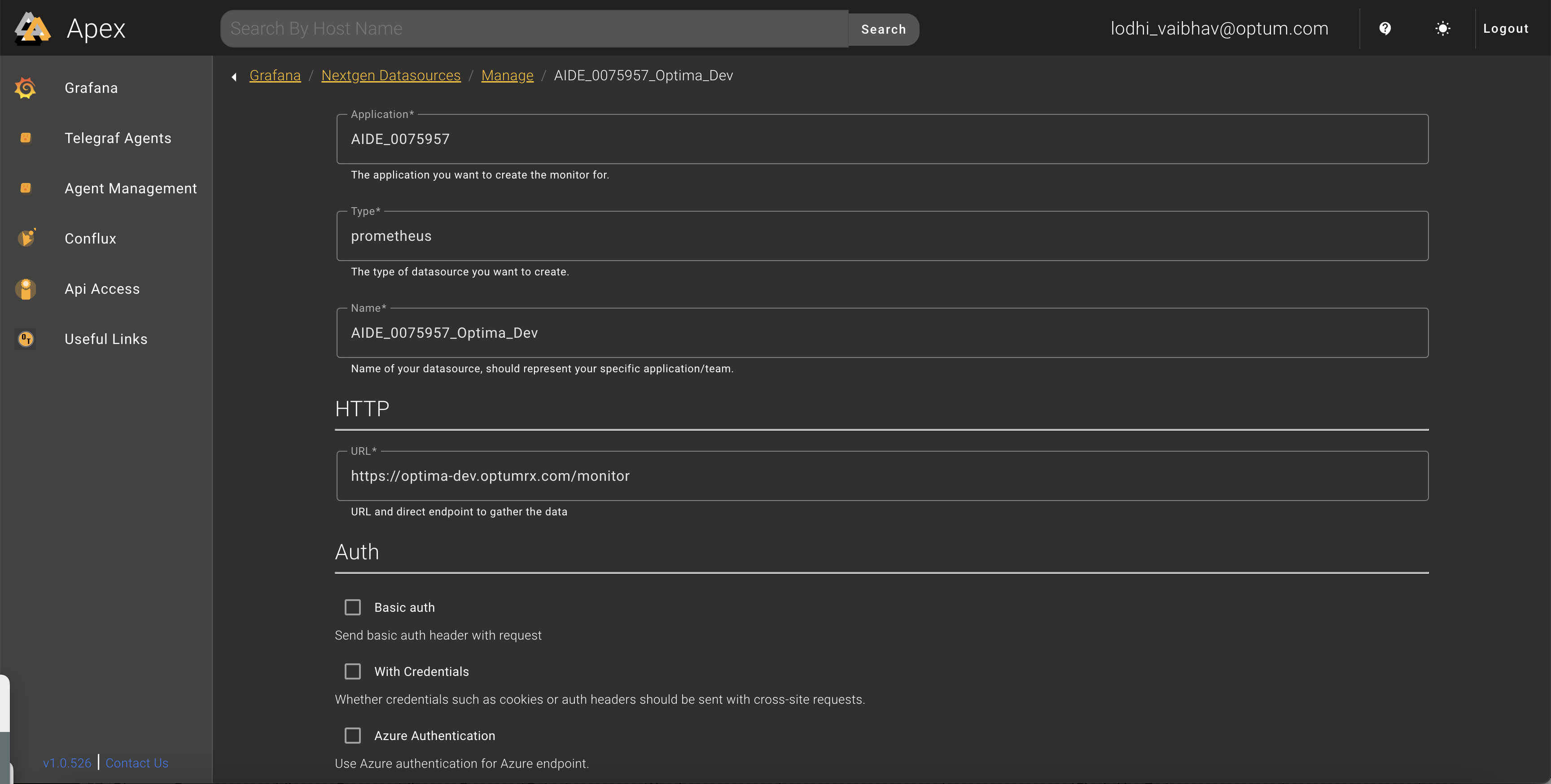Open the help question mark icon
Screen dimensions: 1551x784
(1385, 28)
